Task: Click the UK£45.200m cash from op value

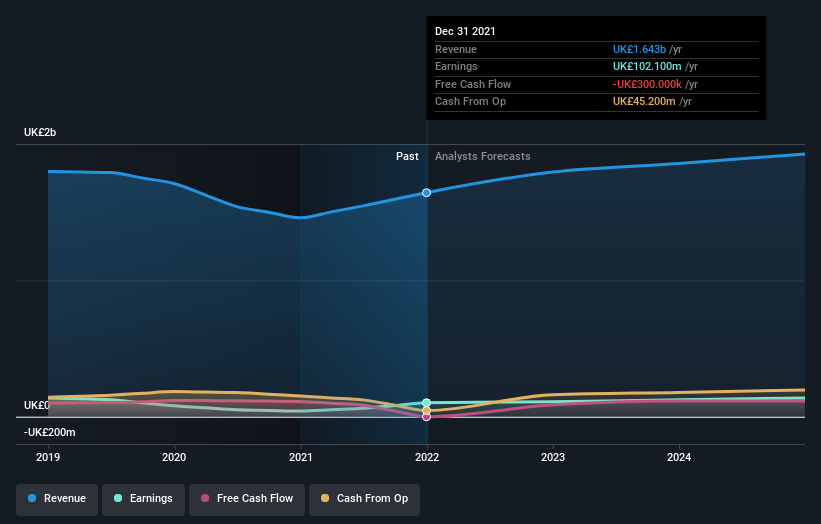Action: coord(644,102)
